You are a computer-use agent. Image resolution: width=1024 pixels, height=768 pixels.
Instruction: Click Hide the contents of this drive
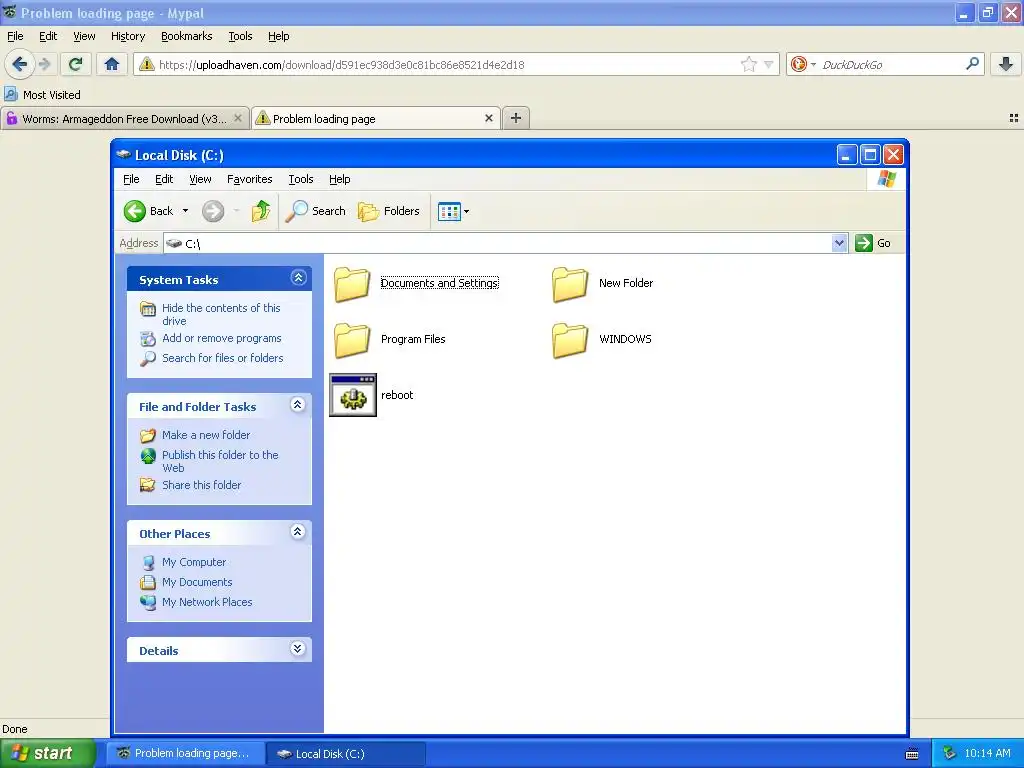pyautogui.click(x=221, y=314)
